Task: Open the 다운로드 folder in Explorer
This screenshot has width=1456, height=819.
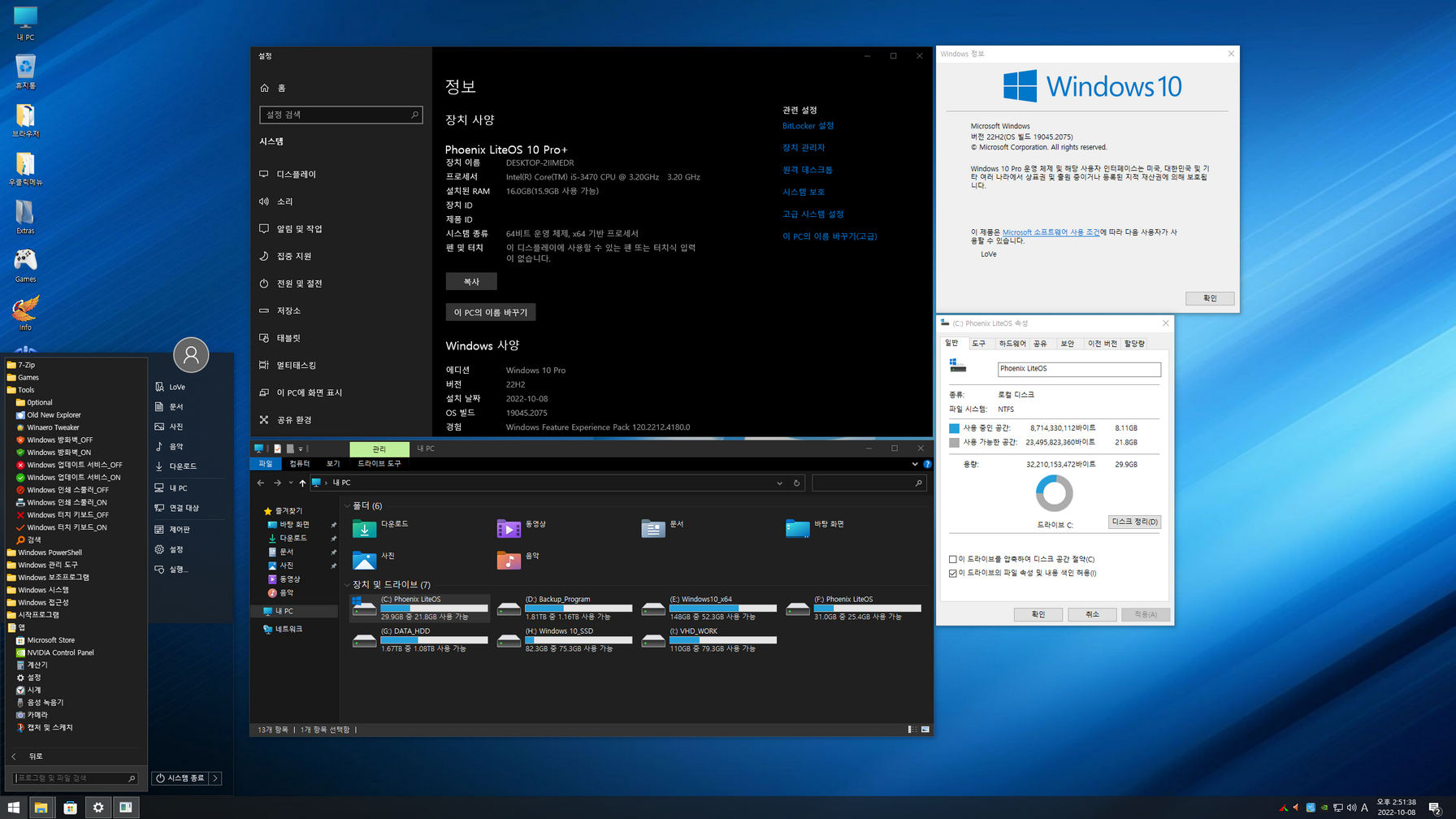Action: click(x=382, y=528)
